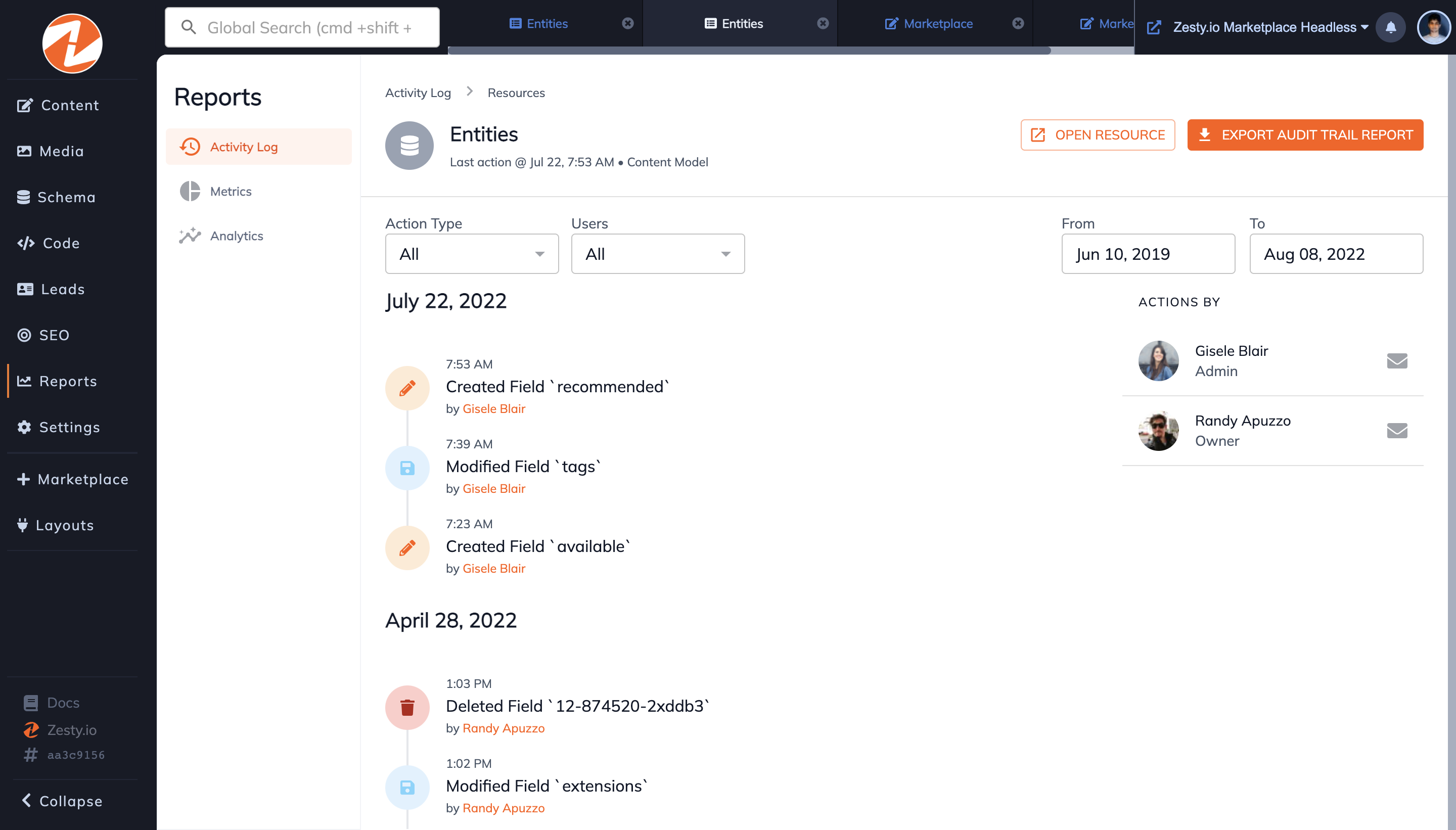The height and width of the screenshot is (830, 1456).
Task: Open the Users dropdown
Action: (x=658, y=254)
